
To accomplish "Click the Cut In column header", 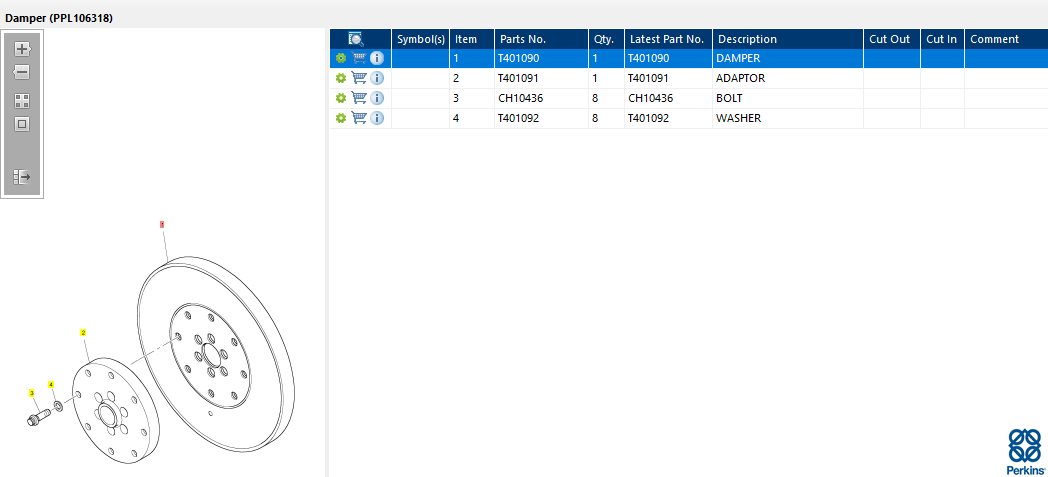I will click(942, 39).
